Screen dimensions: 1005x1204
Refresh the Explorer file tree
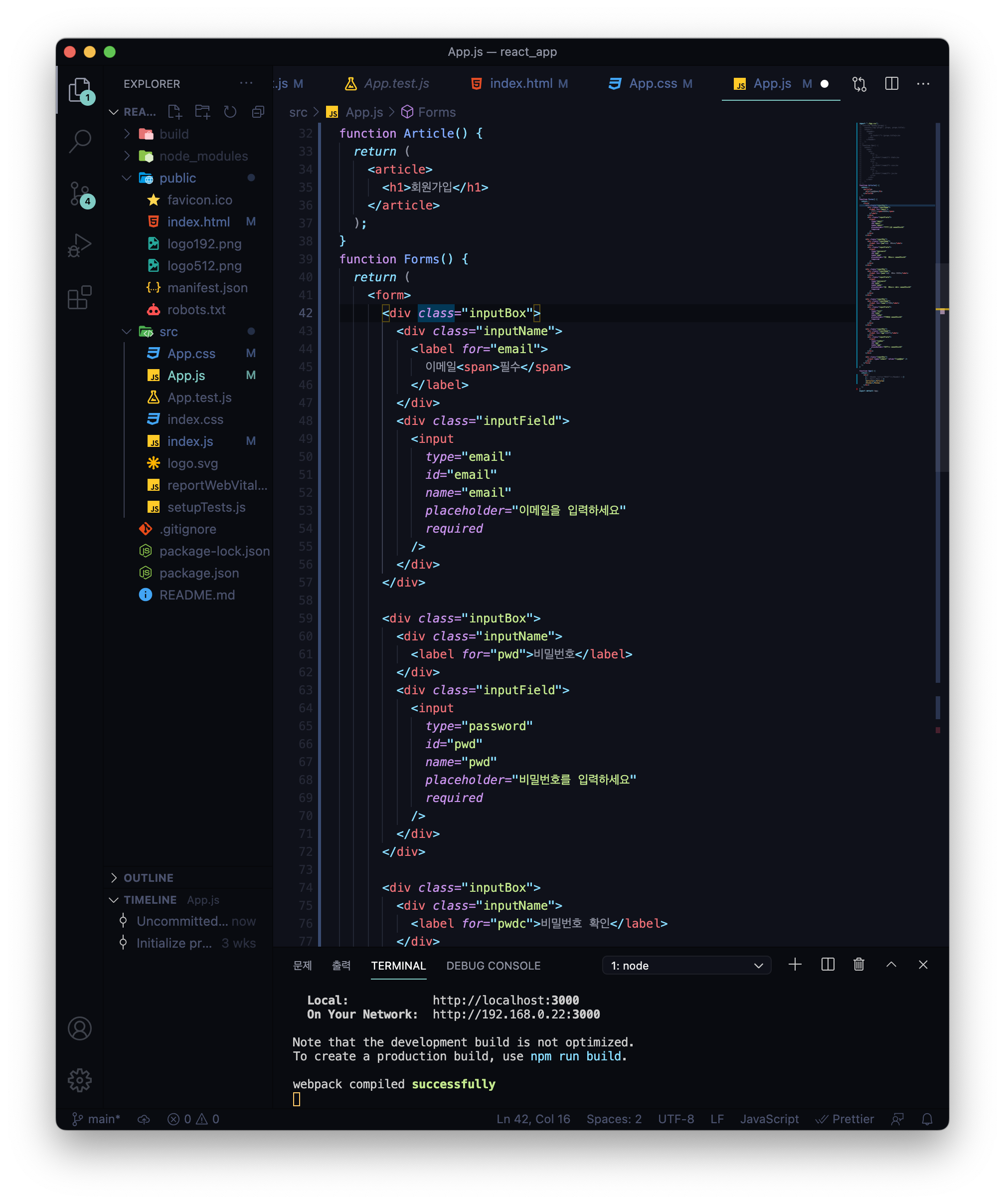pos(230,112)
